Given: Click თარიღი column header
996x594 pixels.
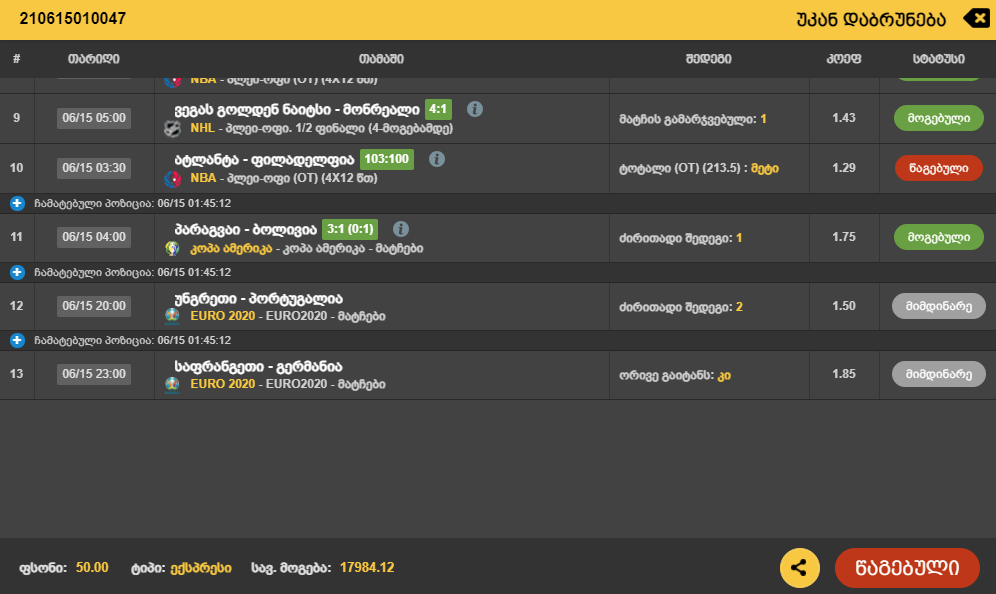Looking at the screenshot, I should [94, 58].
